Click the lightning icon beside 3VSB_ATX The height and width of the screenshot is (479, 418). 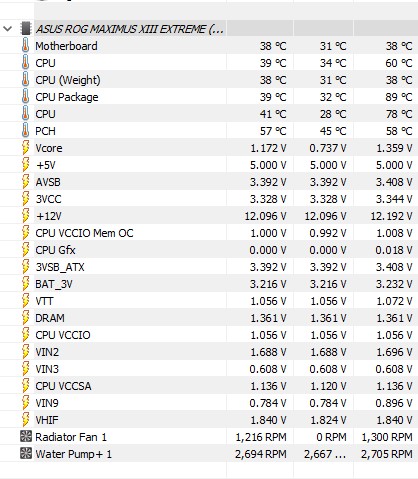click(x=25, y=267)
